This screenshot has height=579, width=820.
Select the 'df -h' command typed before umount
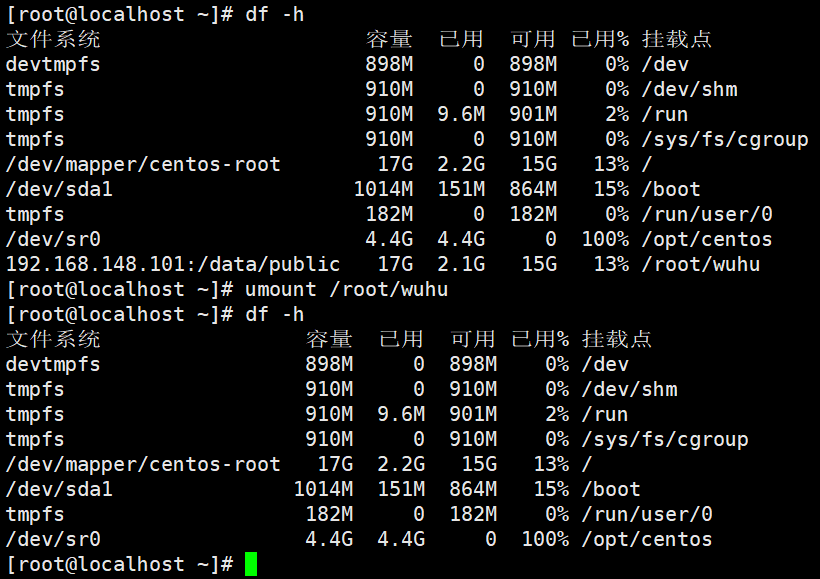[x=275, y=14]
